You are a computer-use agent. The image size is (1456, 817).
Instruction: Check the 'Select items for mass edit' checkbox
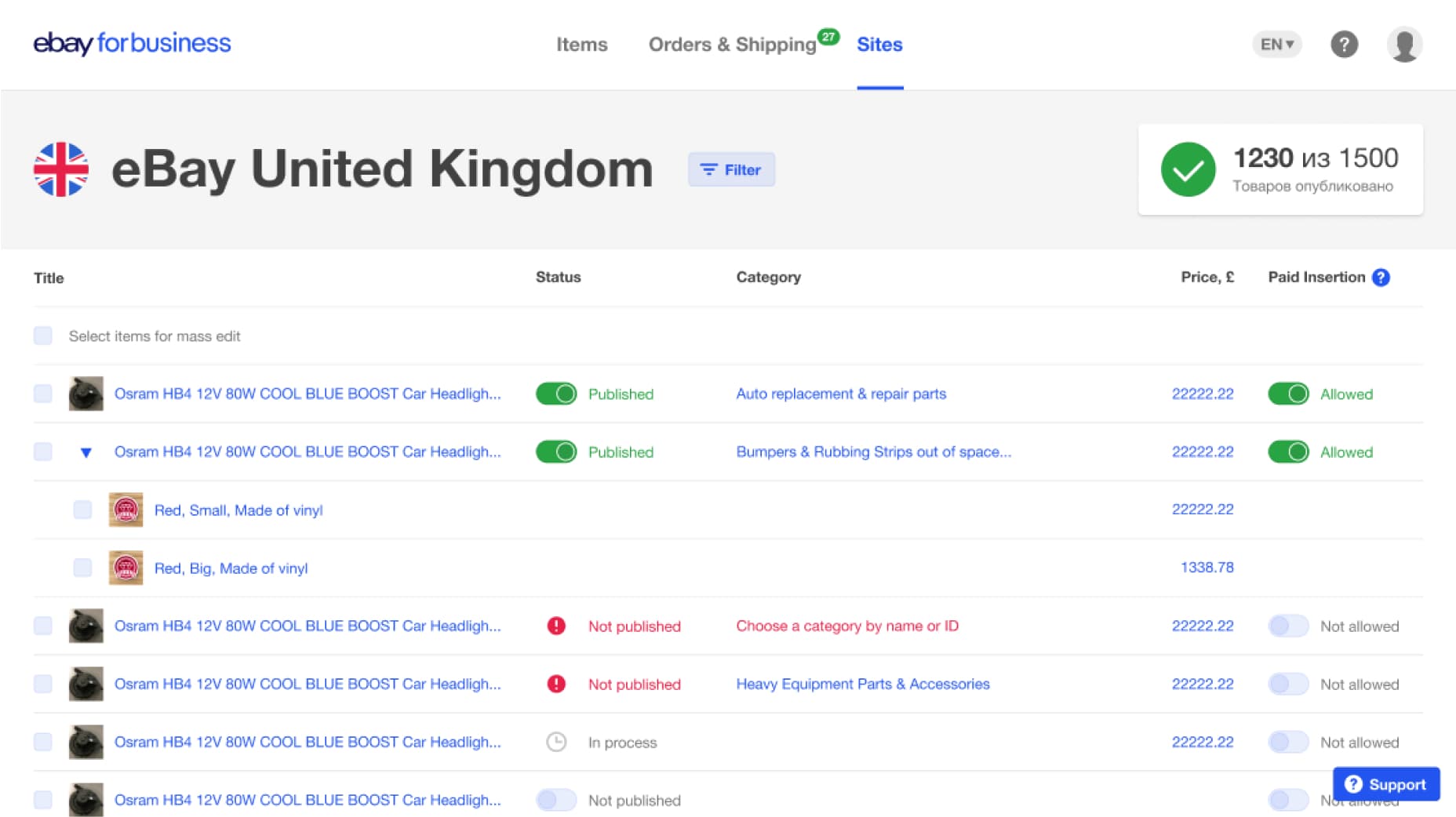(43, 336)
